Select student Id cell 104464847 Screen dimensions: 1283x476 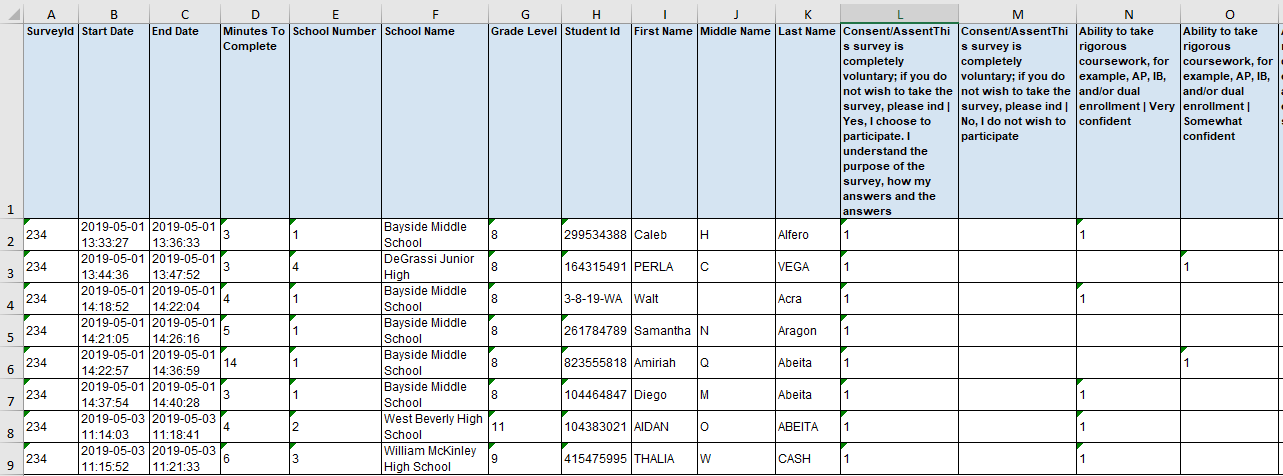596,395
